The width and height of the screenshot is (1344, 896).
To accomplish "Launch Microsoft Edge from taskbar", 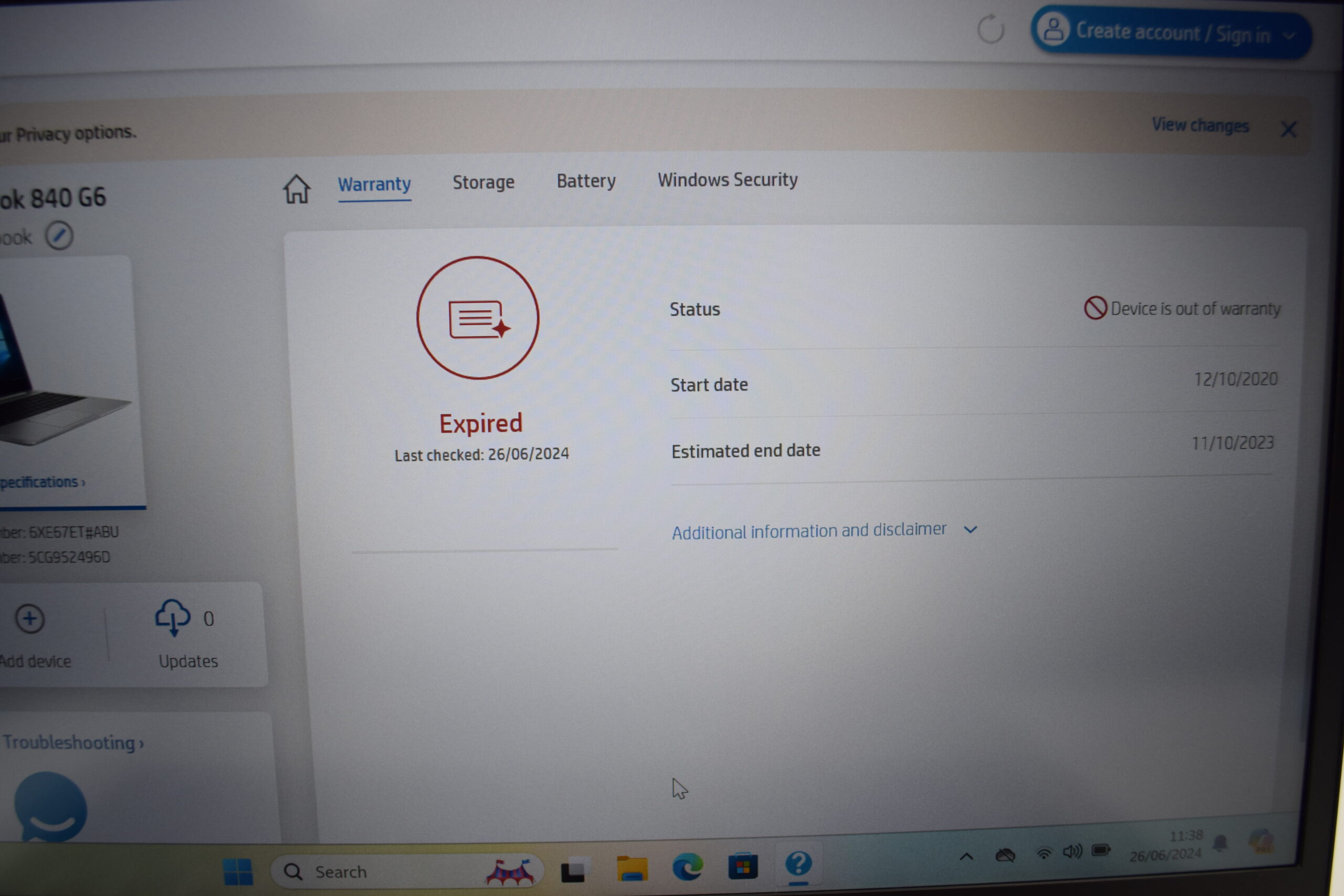I will pos(687,867).
